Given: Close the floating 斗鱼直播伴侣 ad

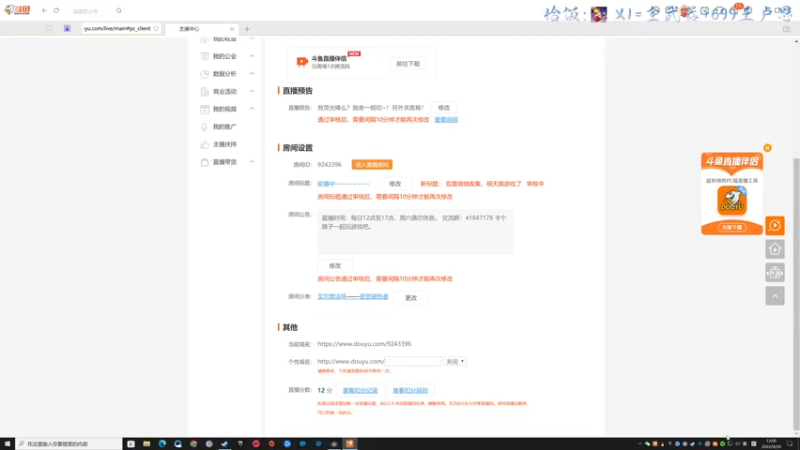Looking at the screenshot, I should (x=767, y=148).
